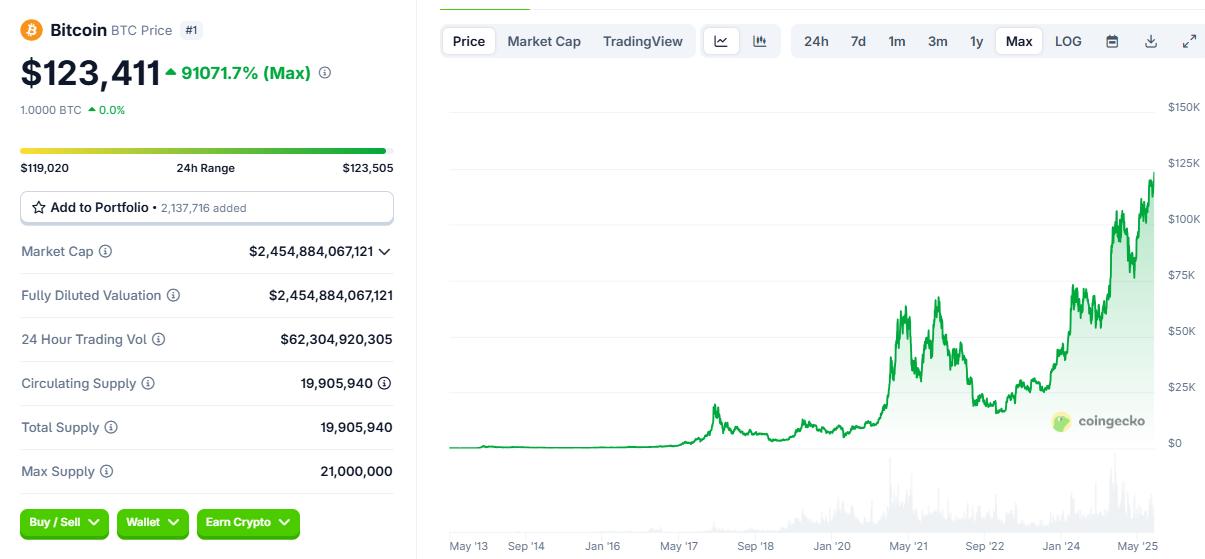Open the calendar date range picker
Image resolution: width=1205 pixels, height=559 pixels.
[x=1112, y=41]
